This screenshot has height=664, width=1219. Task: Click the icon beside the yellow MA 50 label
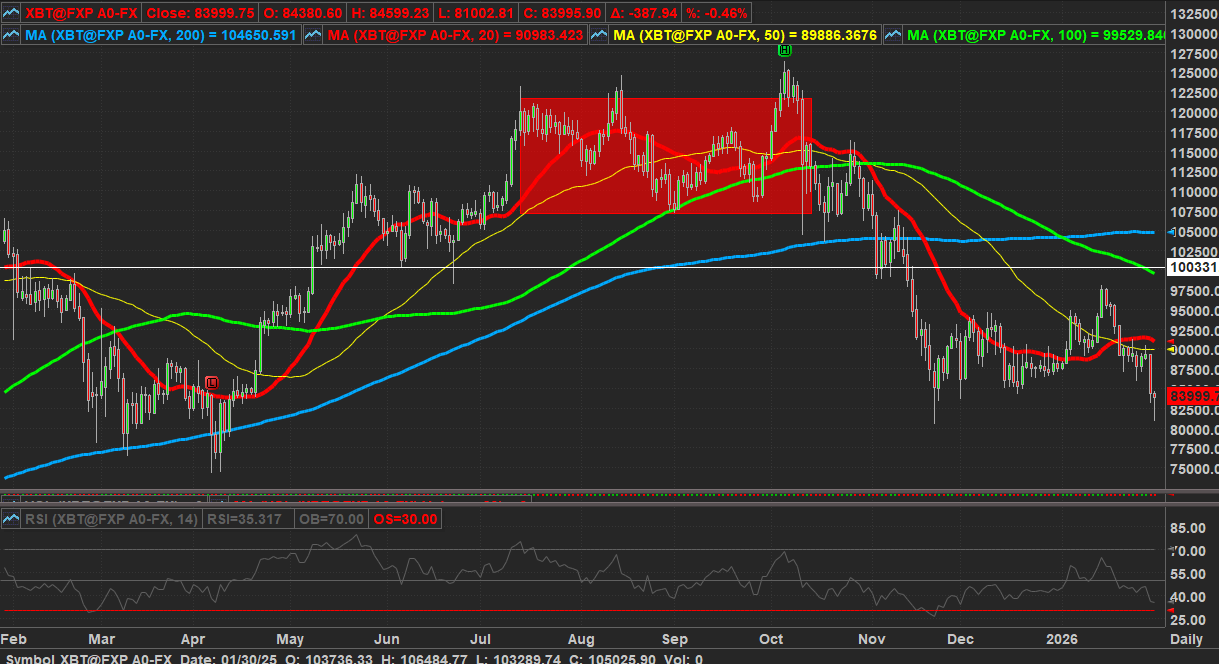(x=600, y=35)
